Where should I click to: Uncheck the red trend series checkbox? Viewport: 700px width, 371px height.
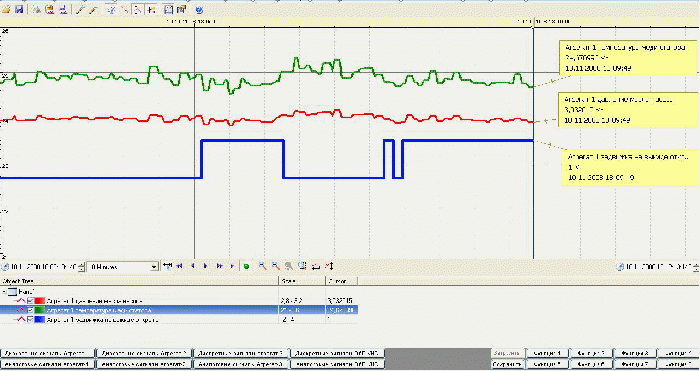30,301
